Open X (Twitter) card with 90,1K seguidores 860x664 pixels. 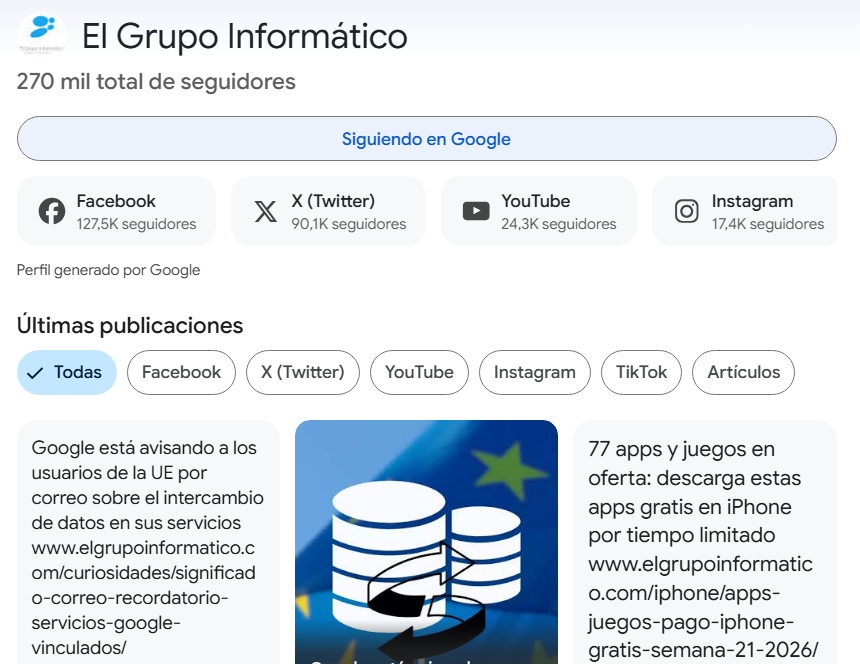328,211
